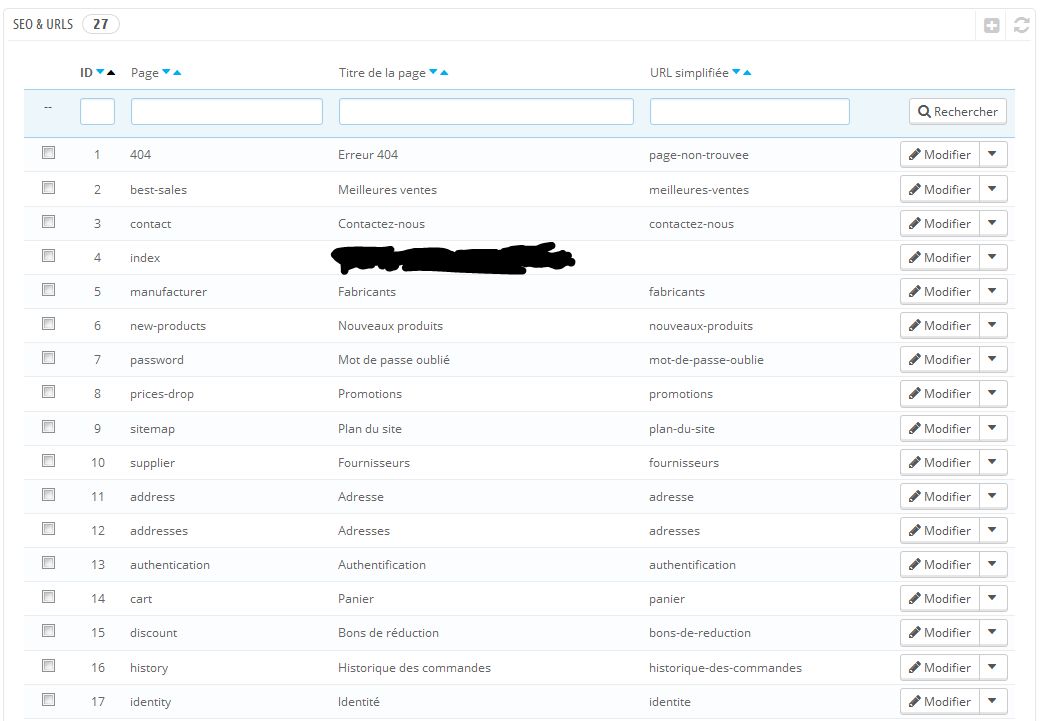Refresh the SEO & URLs list

coord(1021,25)
